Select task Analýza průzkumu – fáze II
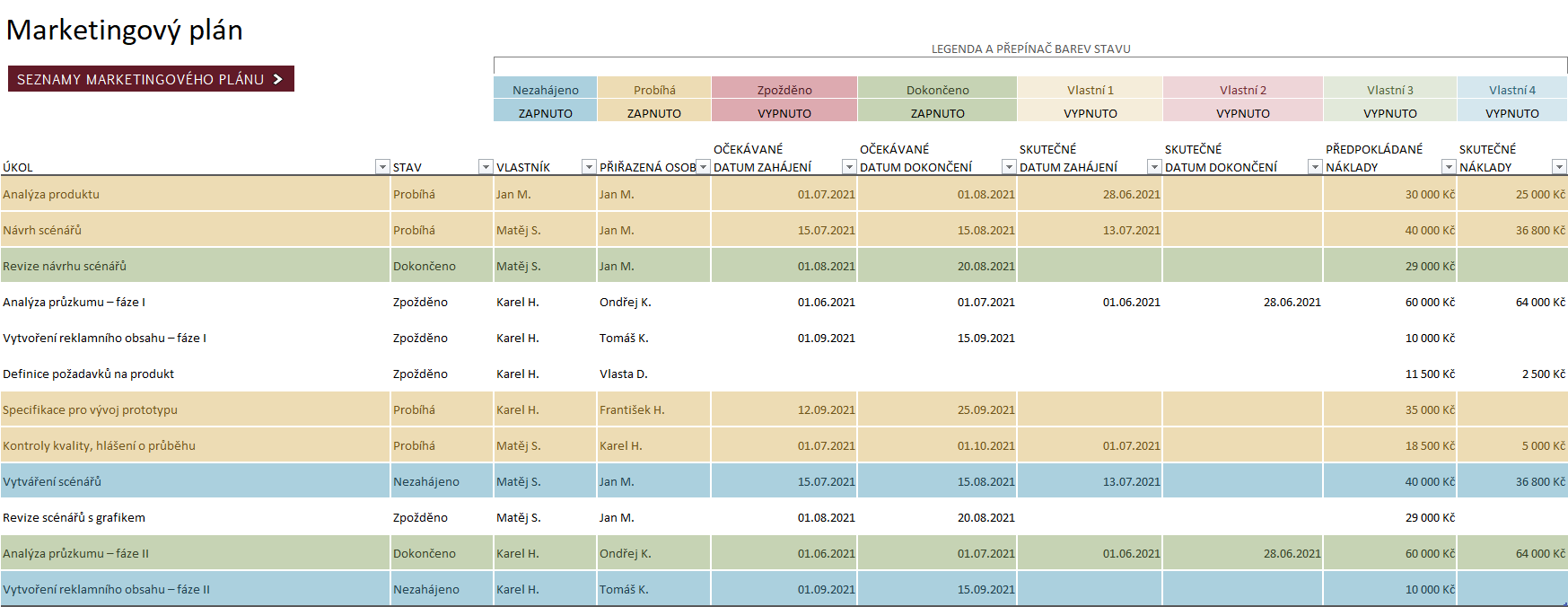Viewport: 1568px width, 607px height. point(195,553)
